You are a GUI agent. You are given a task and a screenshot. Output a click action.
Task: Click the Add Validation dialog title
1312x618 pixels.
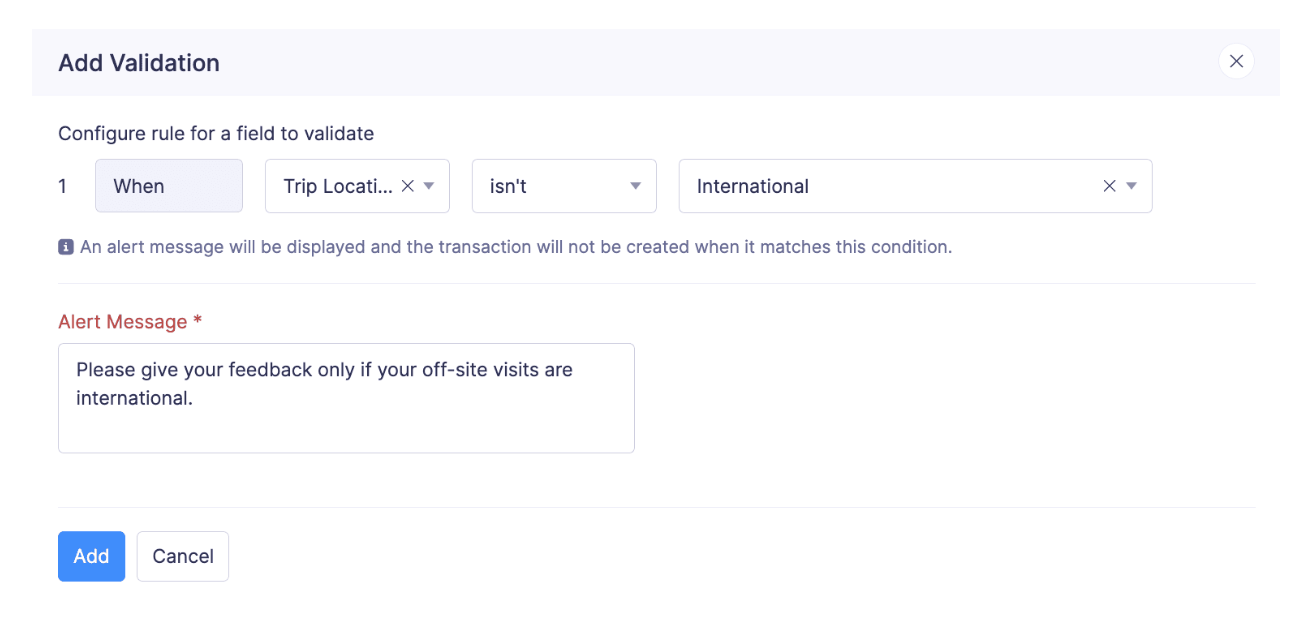tap(138, 62)
